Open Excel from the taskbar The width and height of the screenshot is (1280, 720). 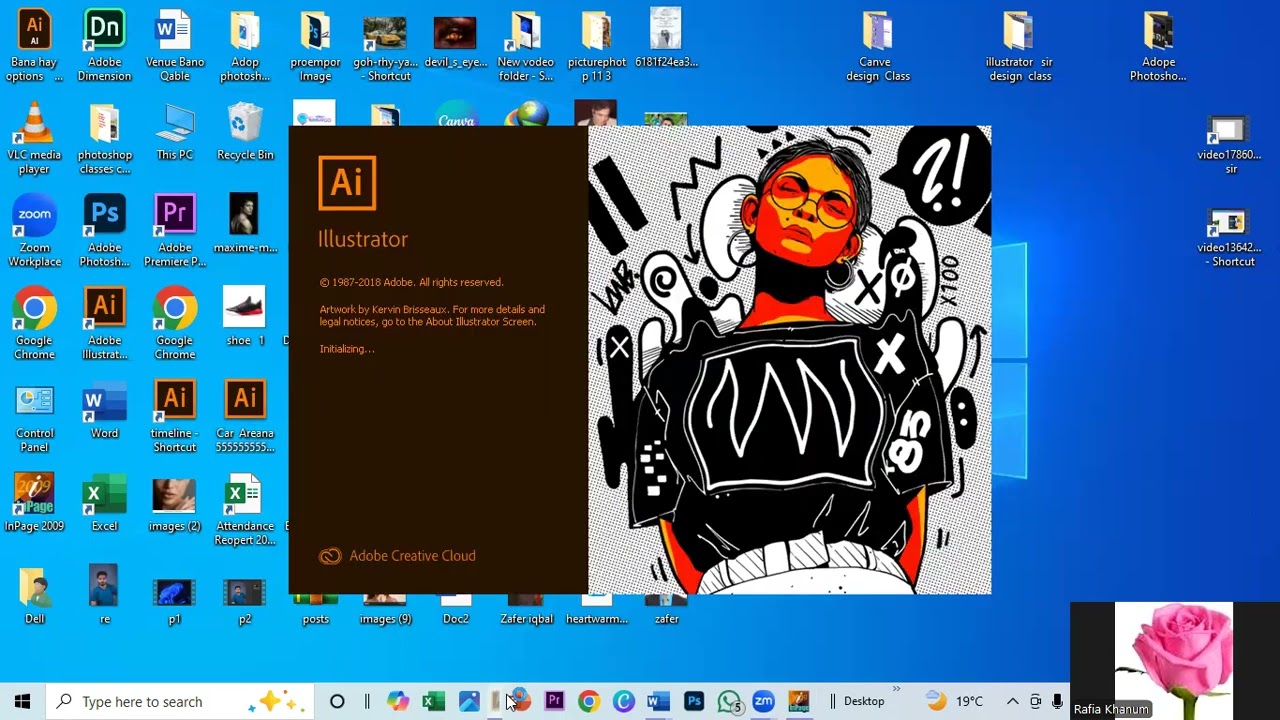pos(433,701)
